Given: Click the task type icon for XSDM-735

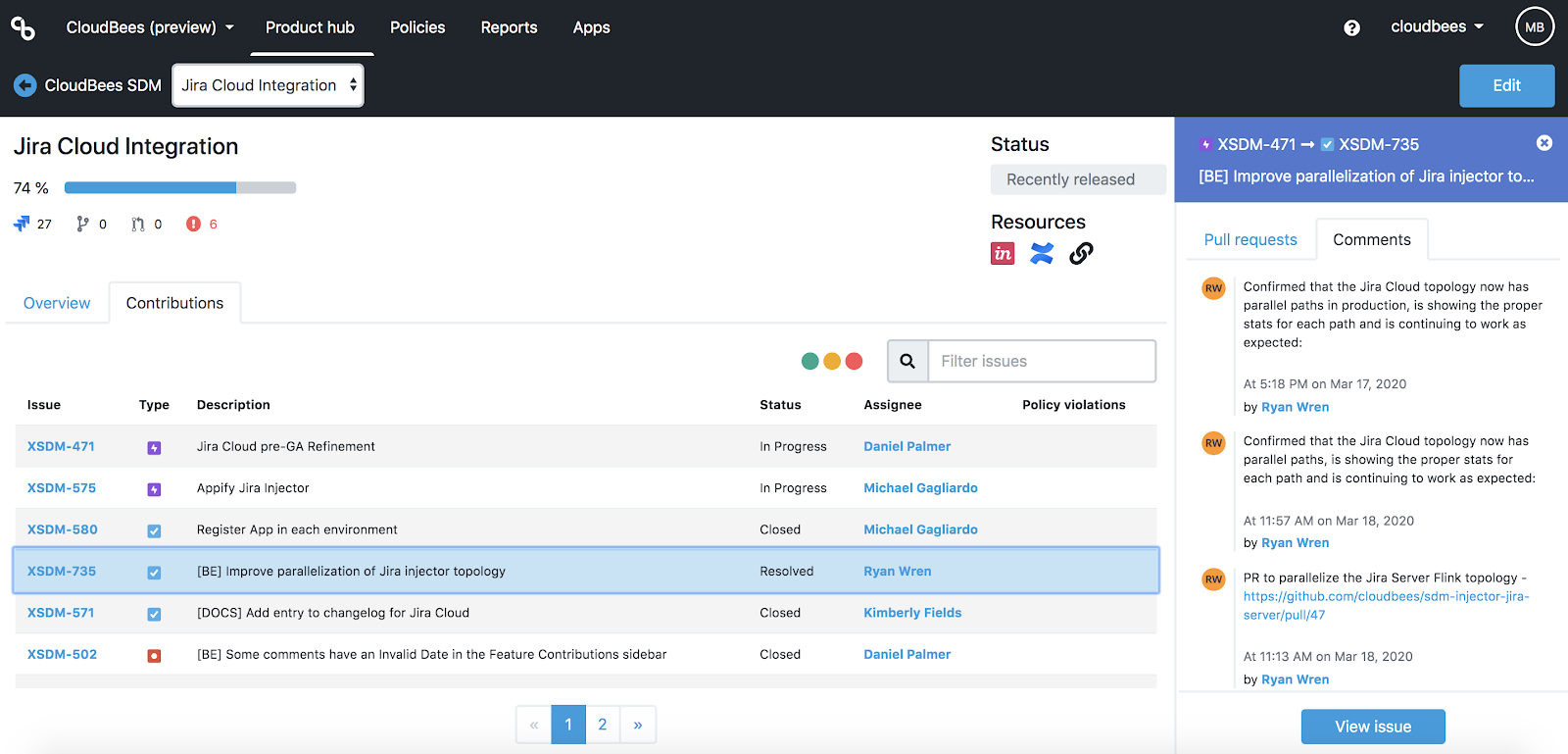Looking at the screenshot, I should (154, 573).
